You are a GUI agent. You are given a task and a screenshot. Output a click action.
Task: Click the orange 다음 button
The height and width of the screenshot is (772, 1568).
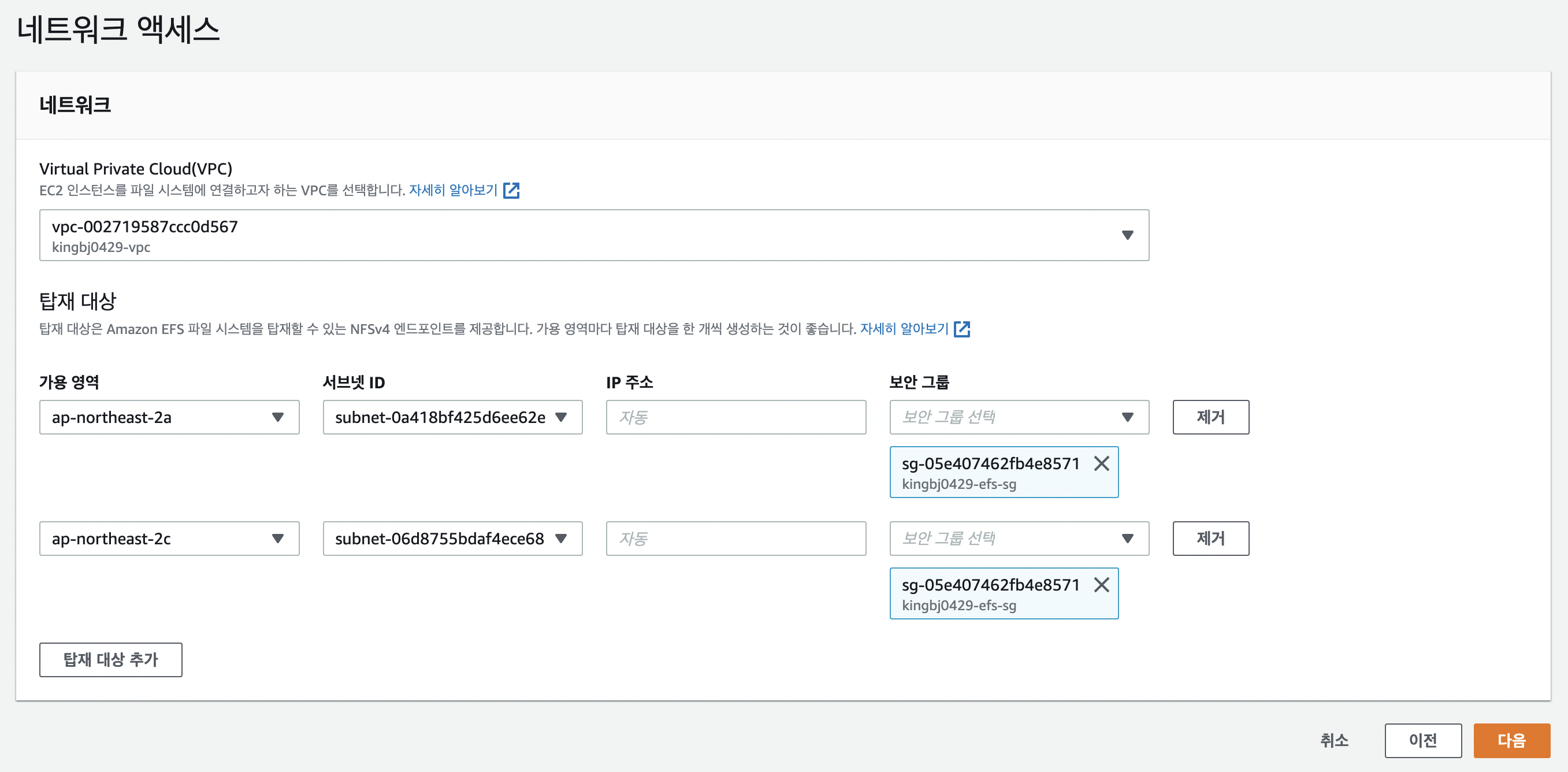(x=1511, y=741)
